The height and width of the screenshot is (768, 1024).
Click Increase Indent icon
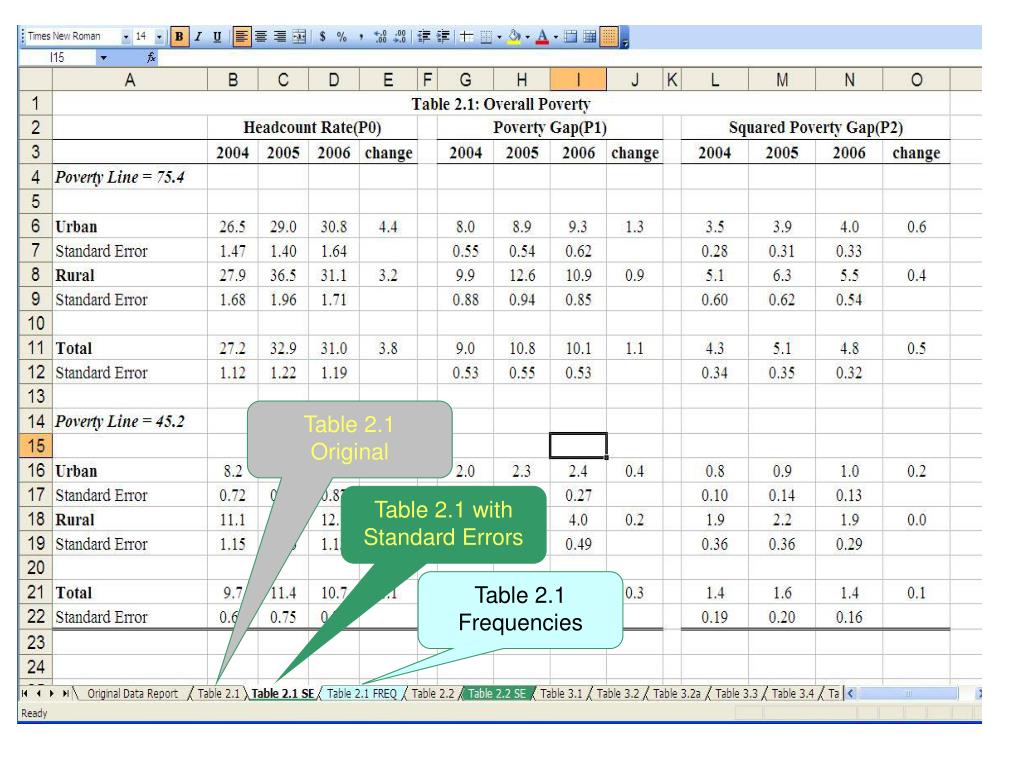443,37
